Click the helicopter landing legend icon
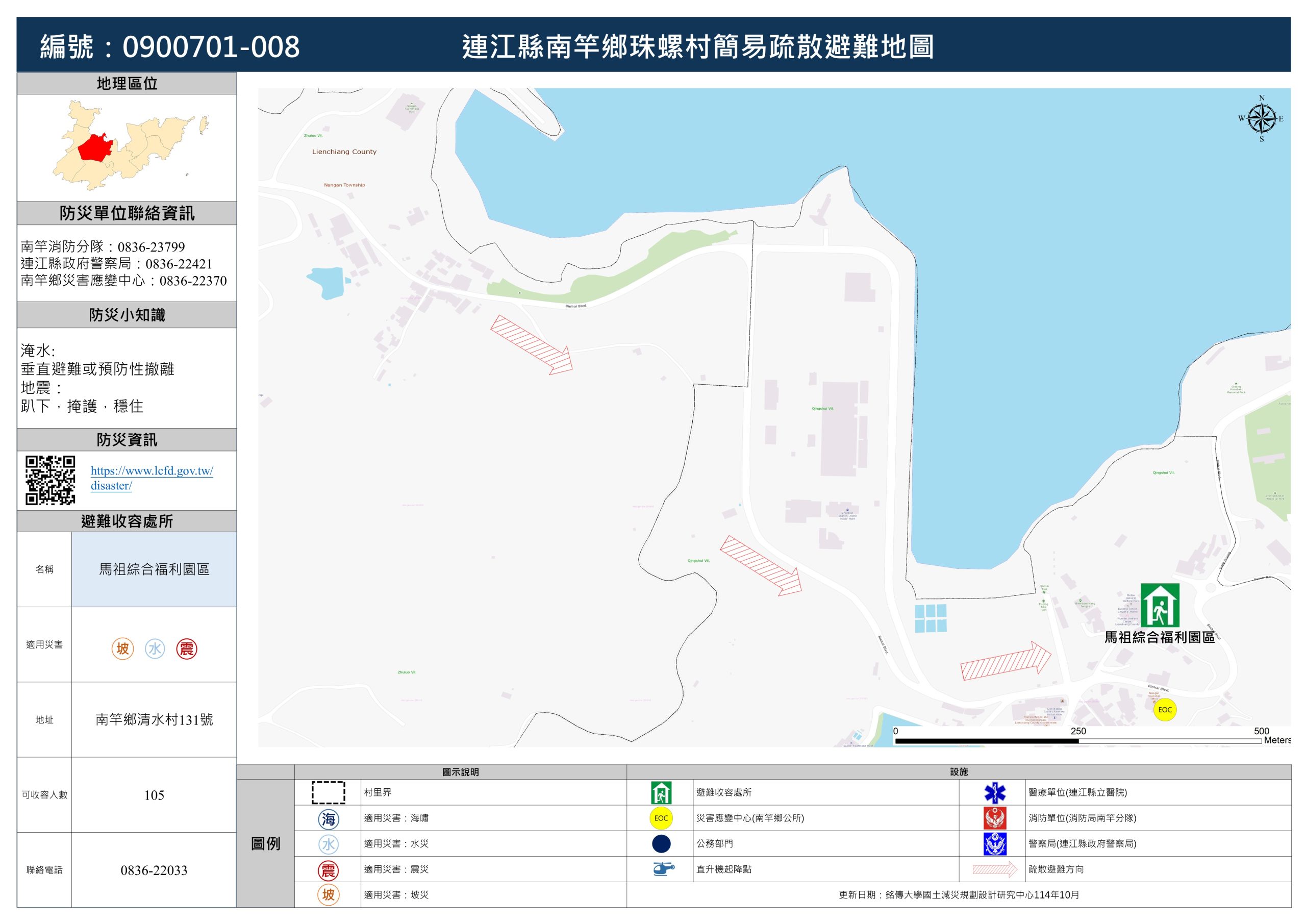This screenshot has height=924, width=1306. (x=663, y=869)
